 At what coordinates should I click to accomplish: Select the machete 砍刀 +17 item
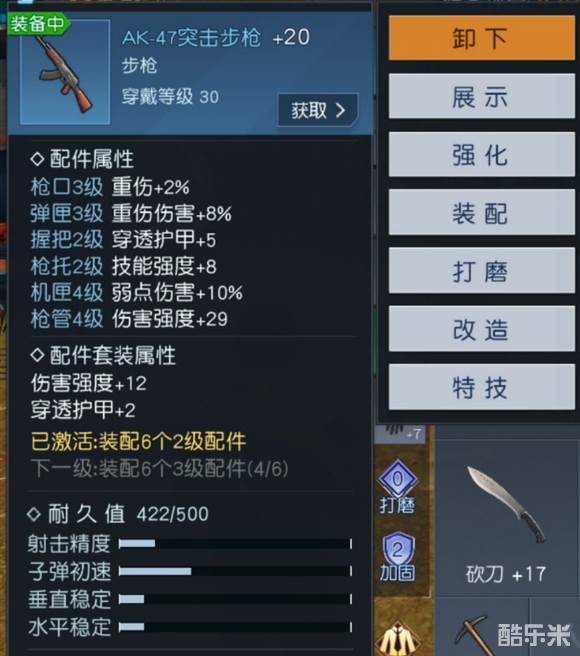pos(507,519)
